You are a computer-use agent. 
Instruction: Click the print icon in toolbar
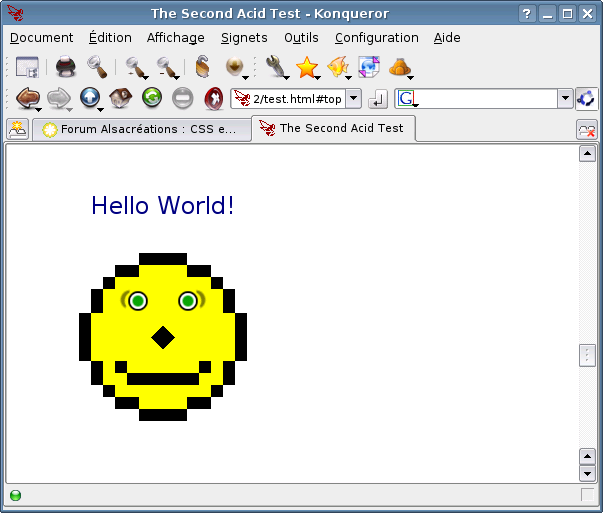point(65,67)
